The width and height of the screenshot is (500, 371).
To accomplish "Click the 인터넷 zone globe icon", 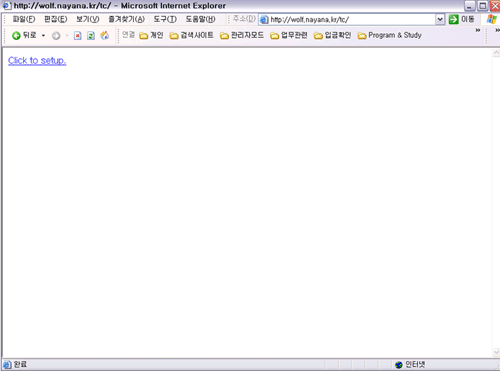I will coord(399,365).
